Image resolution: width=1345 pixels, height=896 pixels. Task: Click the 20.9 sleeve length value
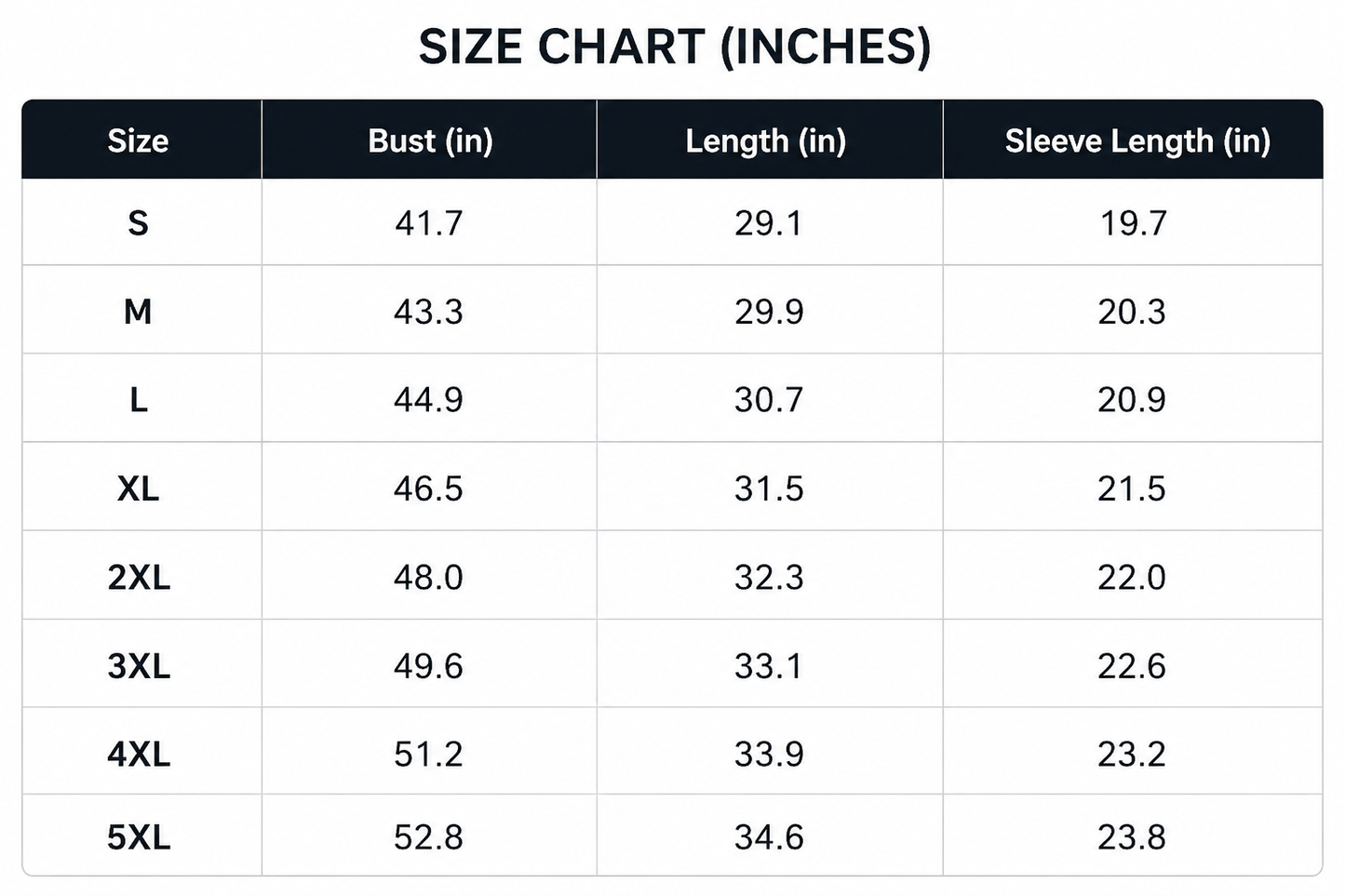[x=1132, y=400]
